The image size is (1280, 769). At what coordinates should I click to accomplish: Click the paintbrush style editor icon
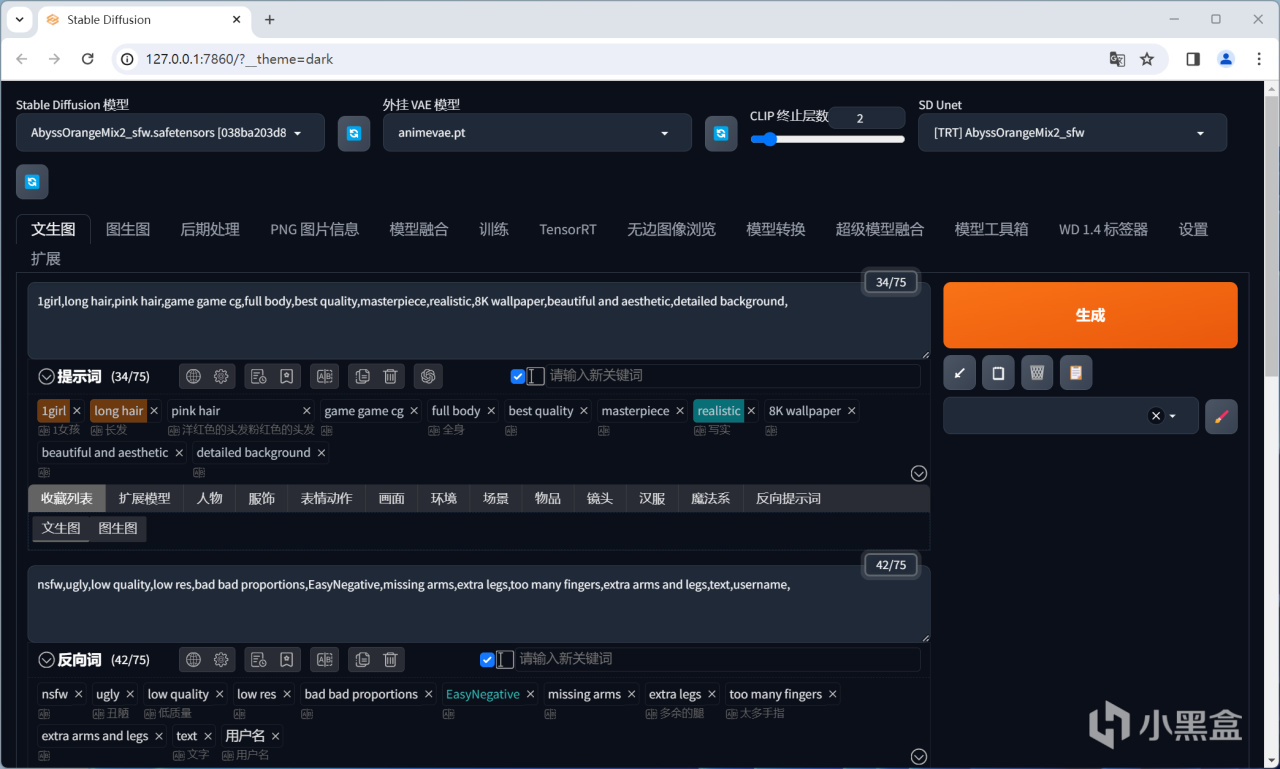pyautogui.click(x=1221, y=416)
